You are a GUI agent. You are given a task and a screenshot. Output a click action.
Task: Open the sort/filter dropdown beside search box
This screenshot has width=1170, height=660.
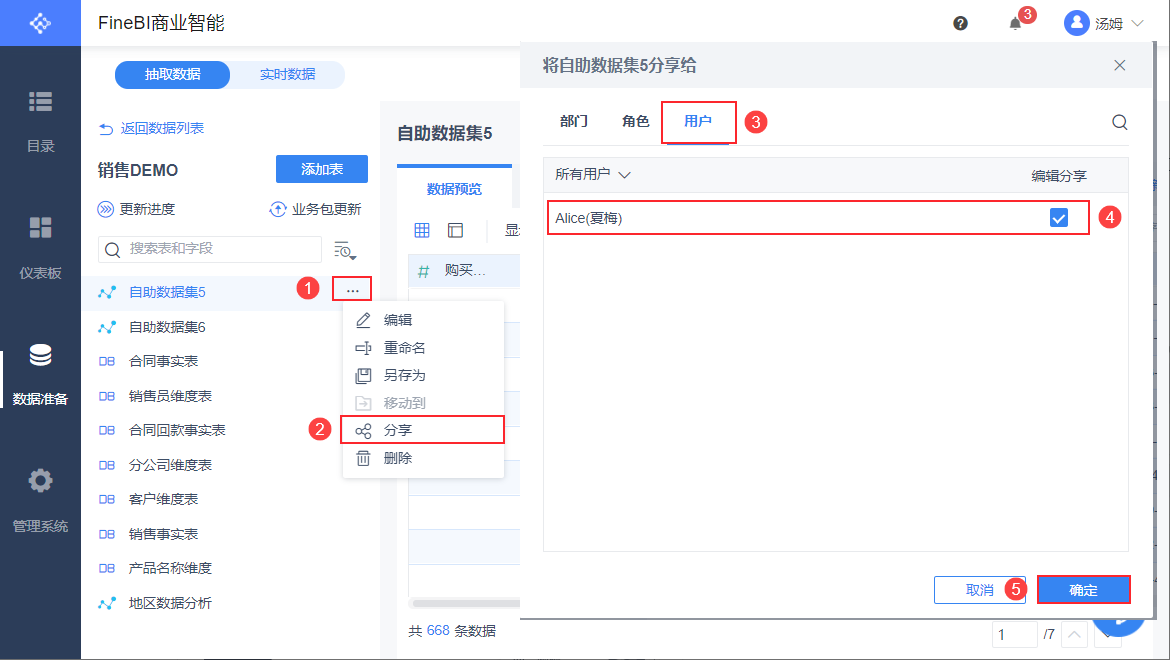(x=345, y=250)
